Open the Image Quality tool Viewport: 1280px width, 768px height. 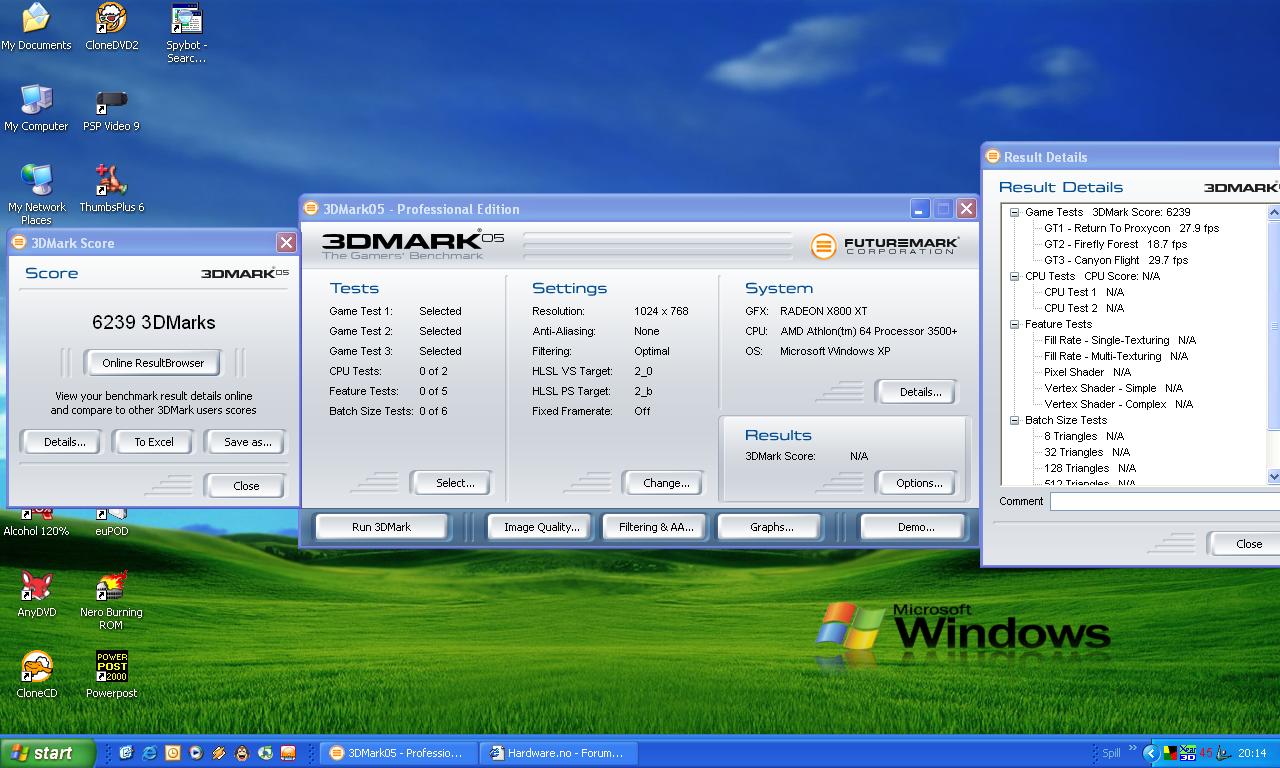click(x=541, y=527)
